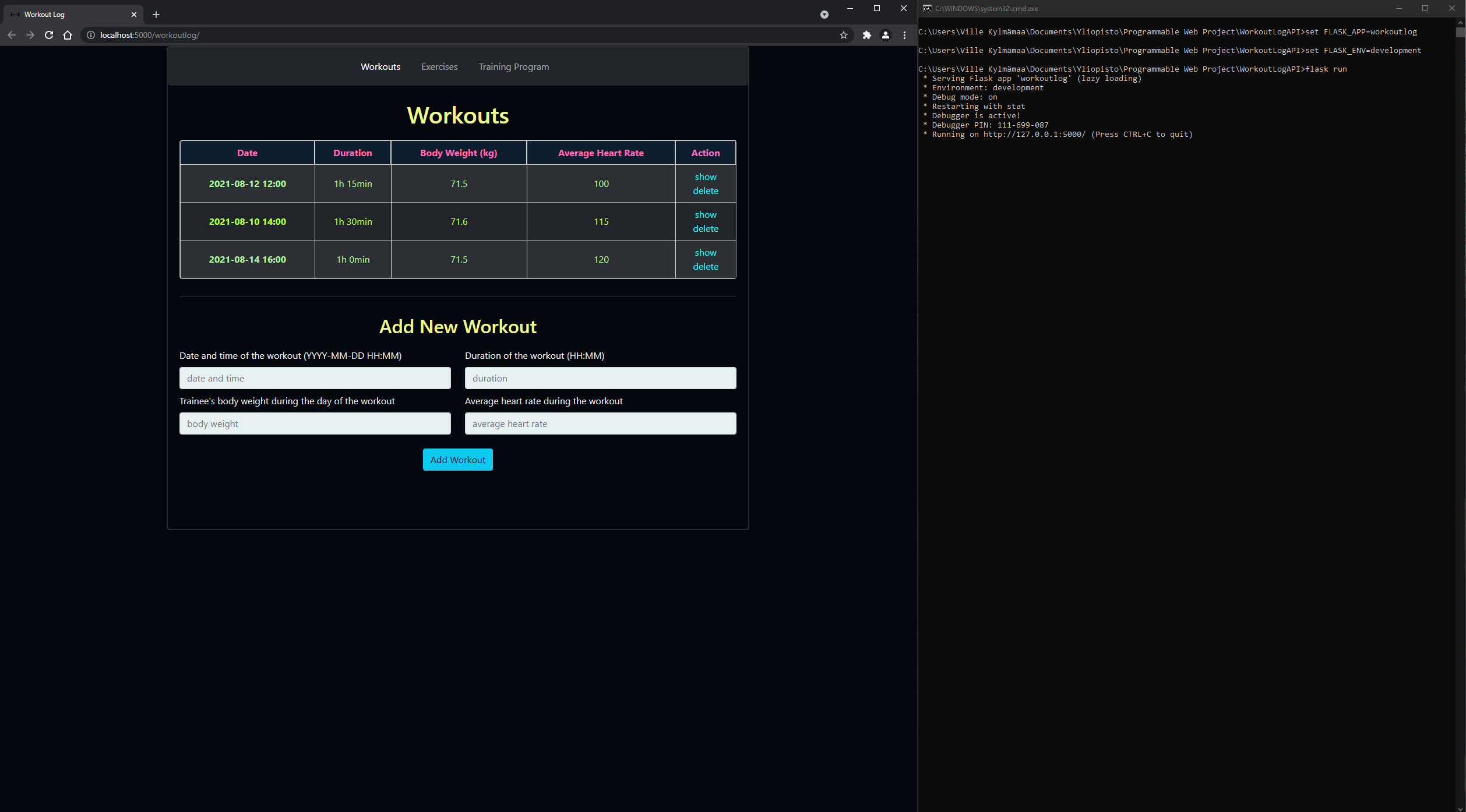Open the Exercises navigation tab
The height and width of the screenshot is (812, 1466).
(439, 67)
